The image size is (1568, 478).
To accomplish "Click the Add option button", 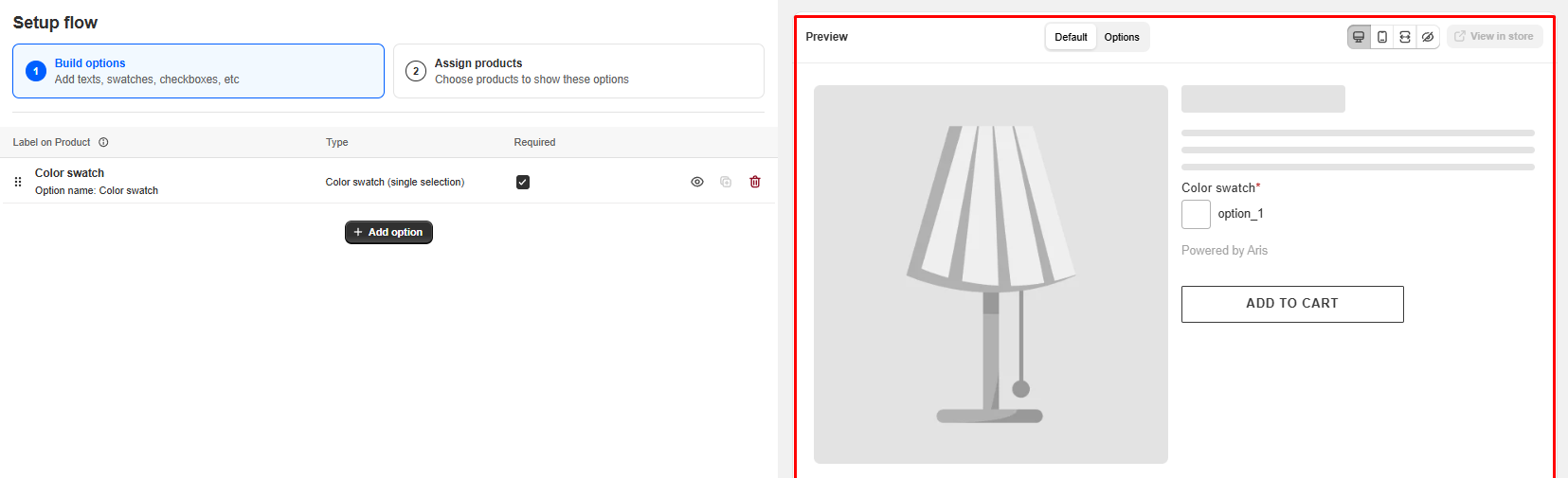I will (x=388, y=232).
